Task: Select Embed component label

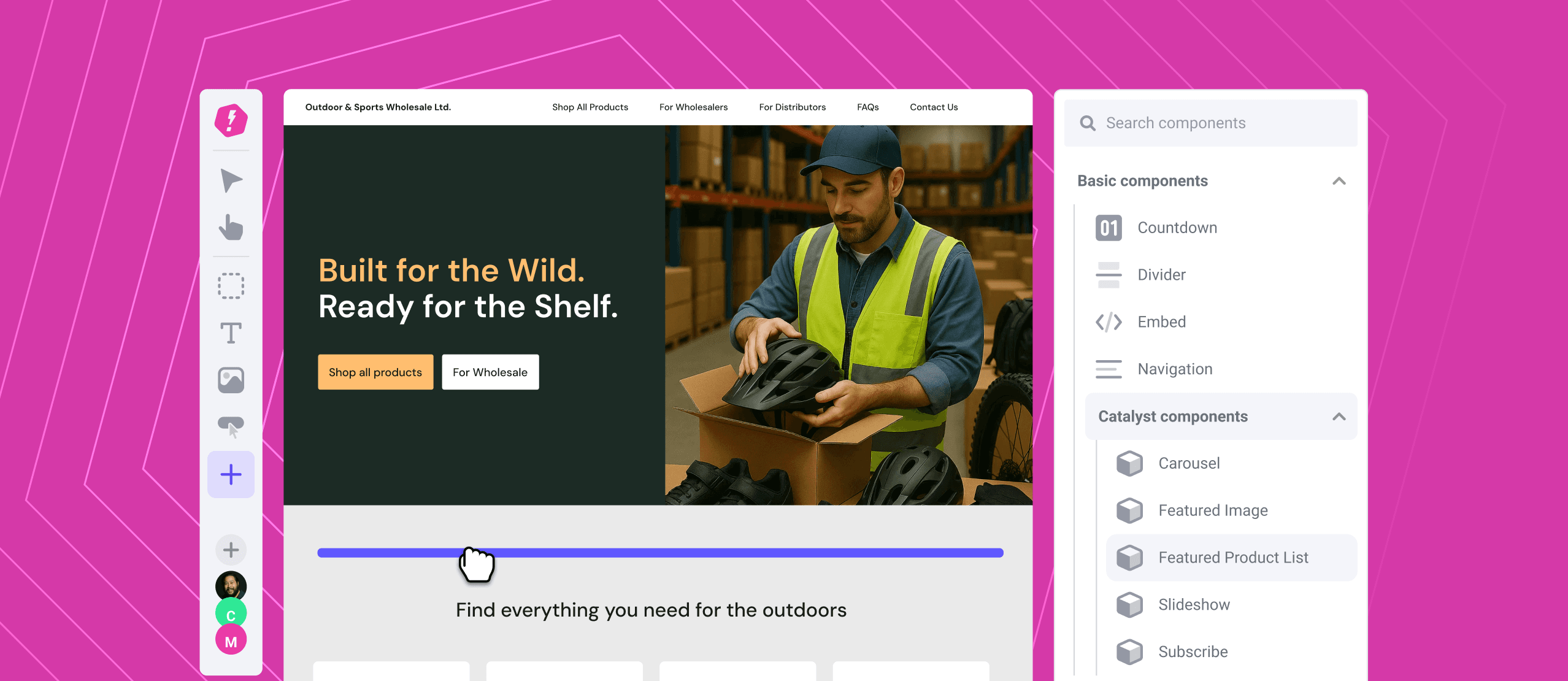Action: point(1161,322)
